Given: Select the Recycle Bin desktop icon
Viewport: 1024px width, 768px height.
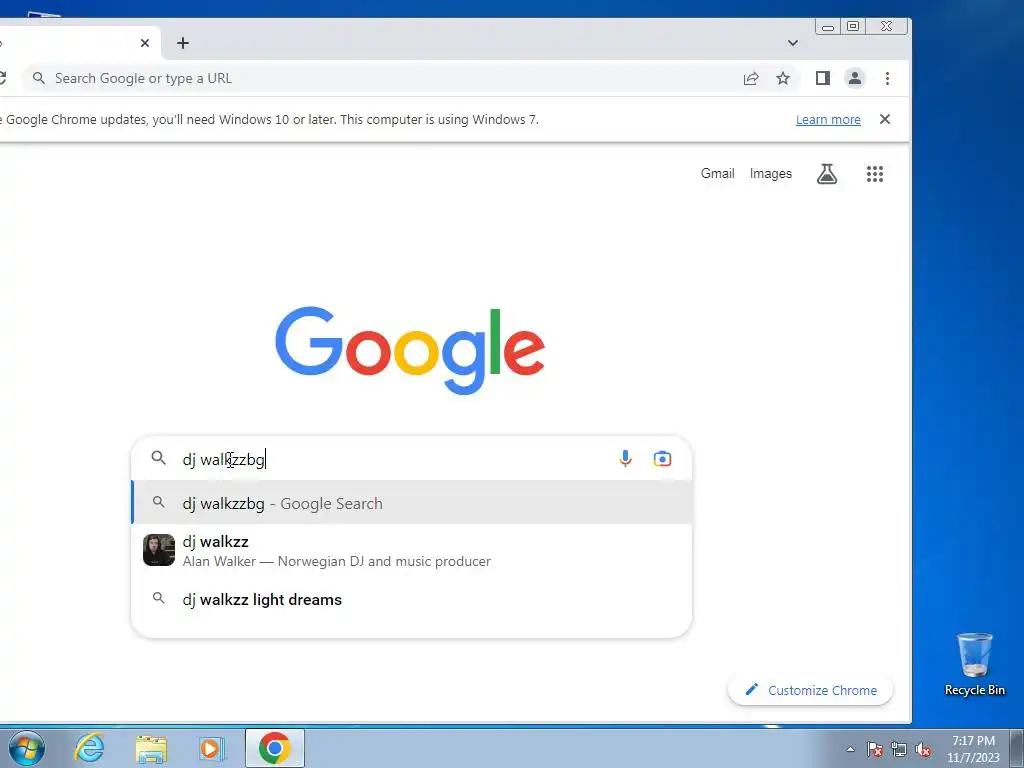Looking at the screenshot, I should 974,664.
